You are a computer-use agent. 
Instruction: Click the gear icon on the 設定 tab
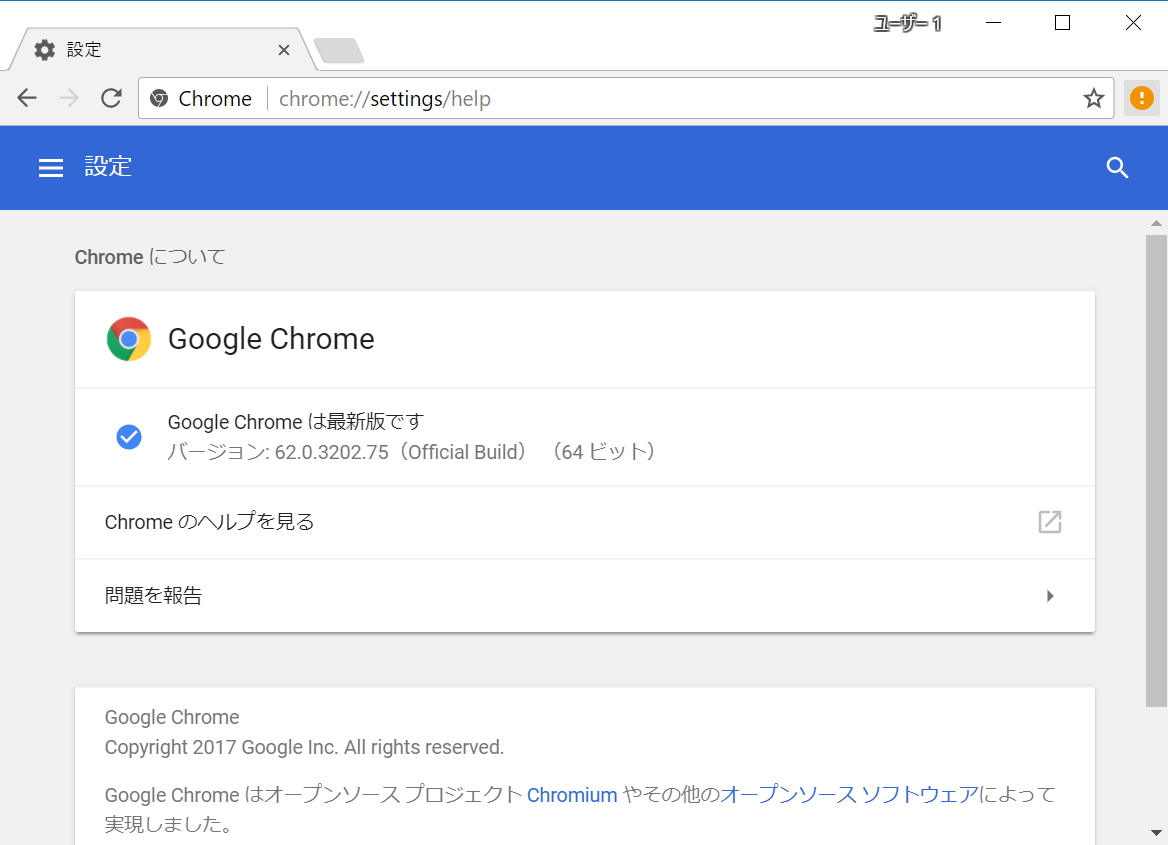(x=44, y=49)
